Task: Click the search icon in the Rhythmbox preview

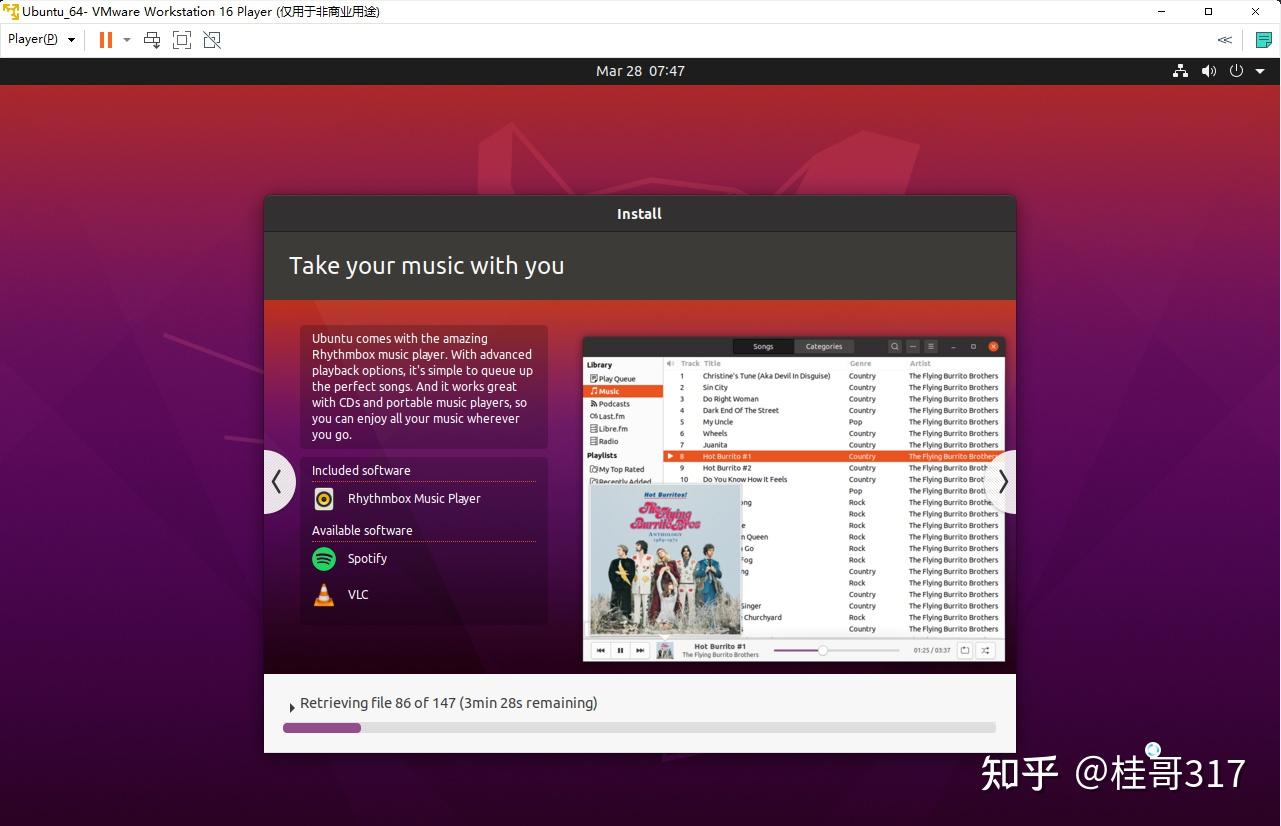Action: [895, 347]
